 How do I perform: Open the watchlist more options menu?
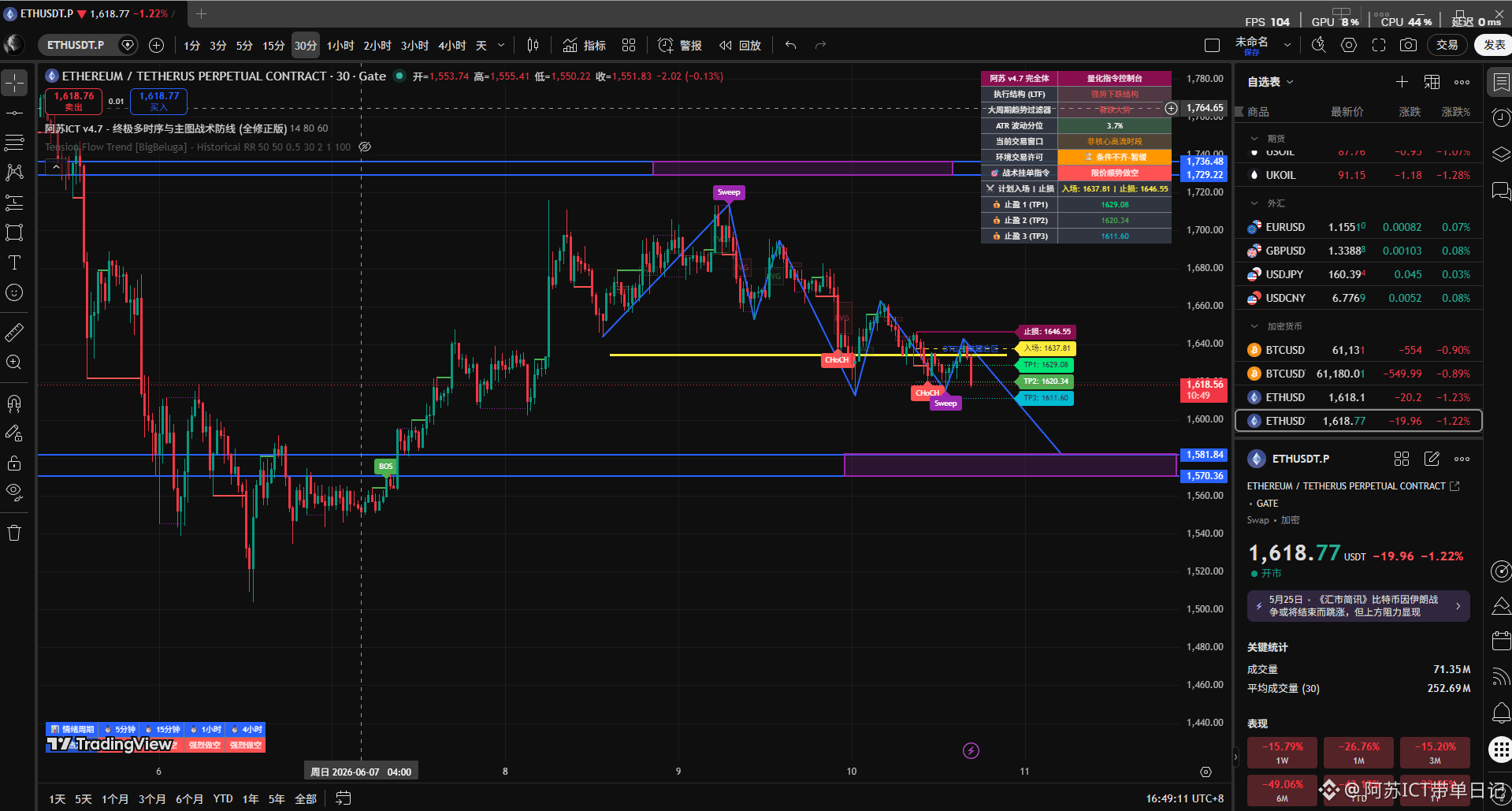[x=1462, y=82]
